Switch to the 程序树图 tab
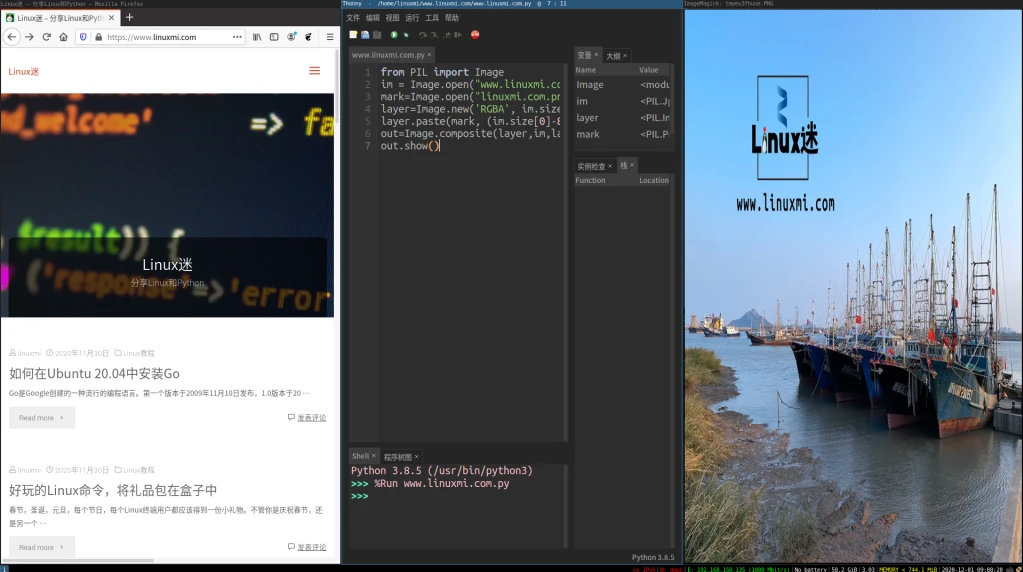This screenshot has width=1023, height=572. pos(399,457)
